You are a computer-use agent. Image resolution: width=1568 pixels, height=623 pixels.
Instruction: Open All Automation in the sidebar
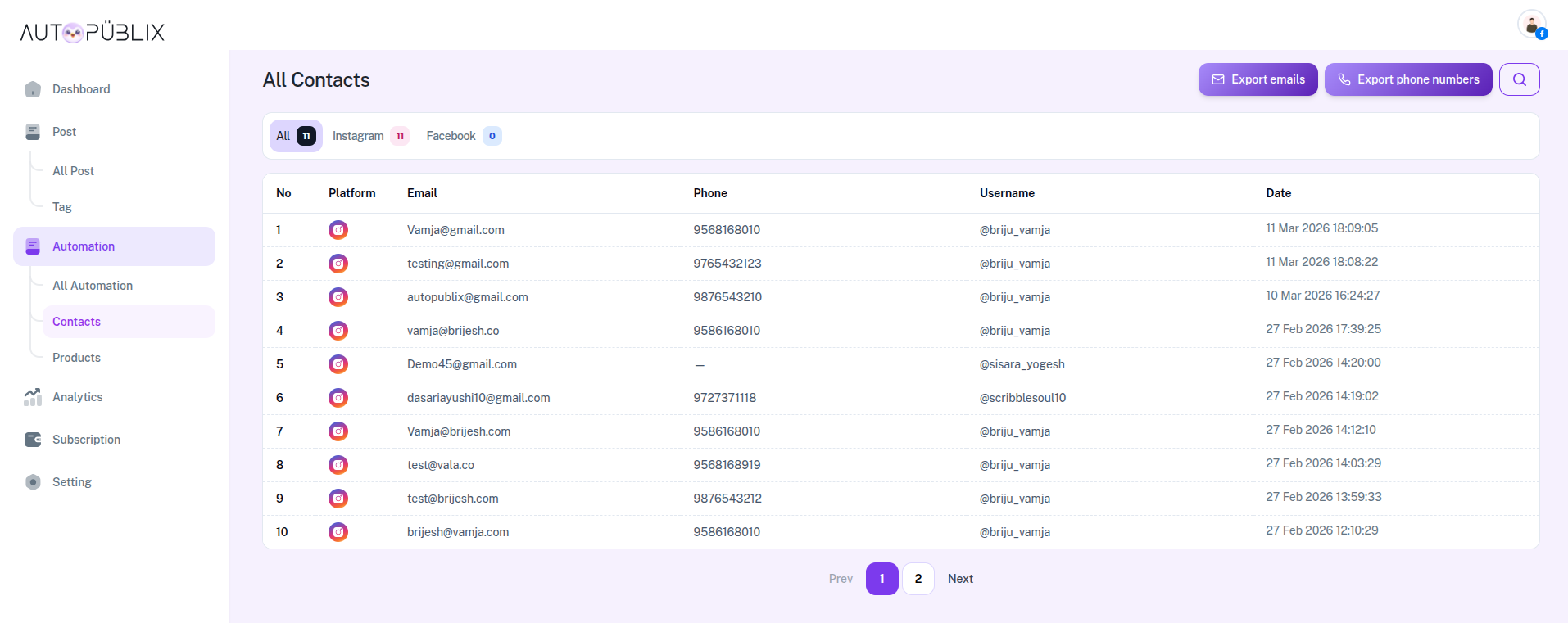coord(93,286)
